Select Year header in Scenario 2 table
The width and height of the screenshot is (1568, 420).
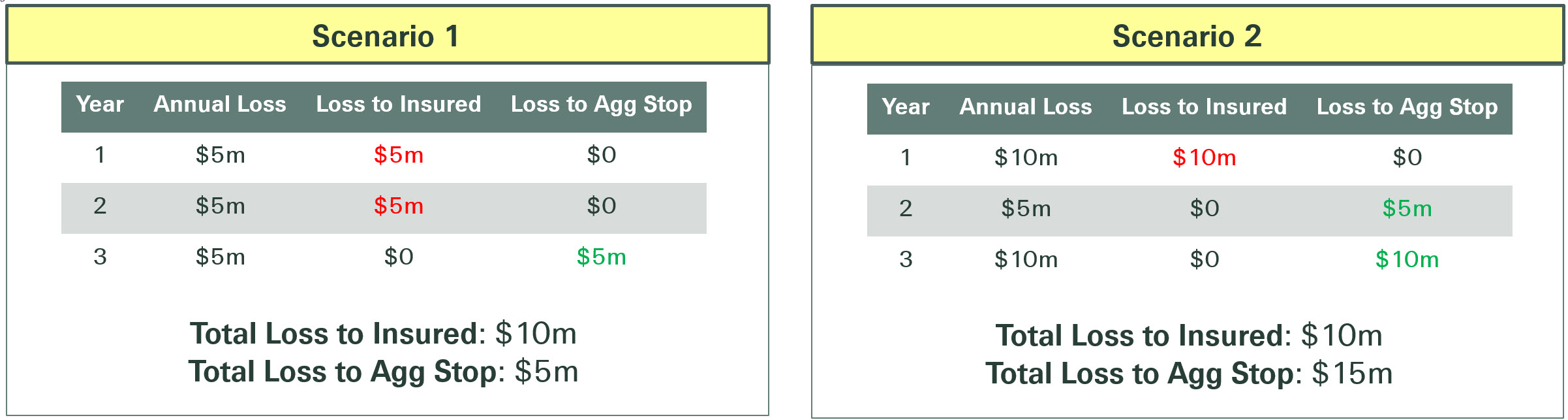tap(906, 107)
